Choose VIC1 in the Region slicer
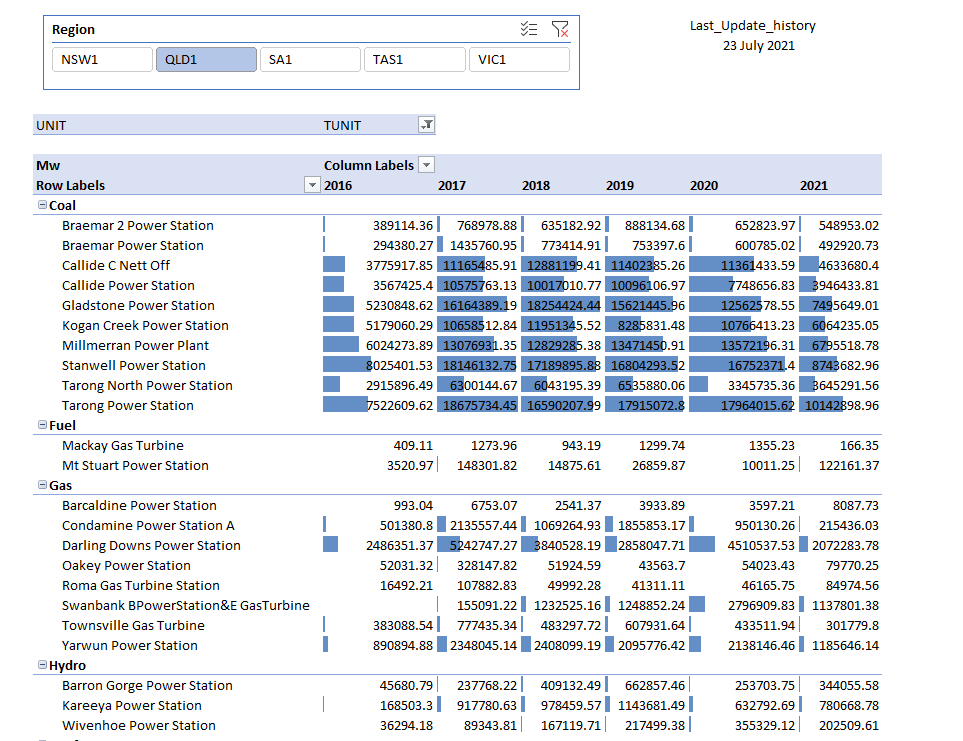Image resolution: width=963 pixels, height=741 pixels. coord(518,60)
